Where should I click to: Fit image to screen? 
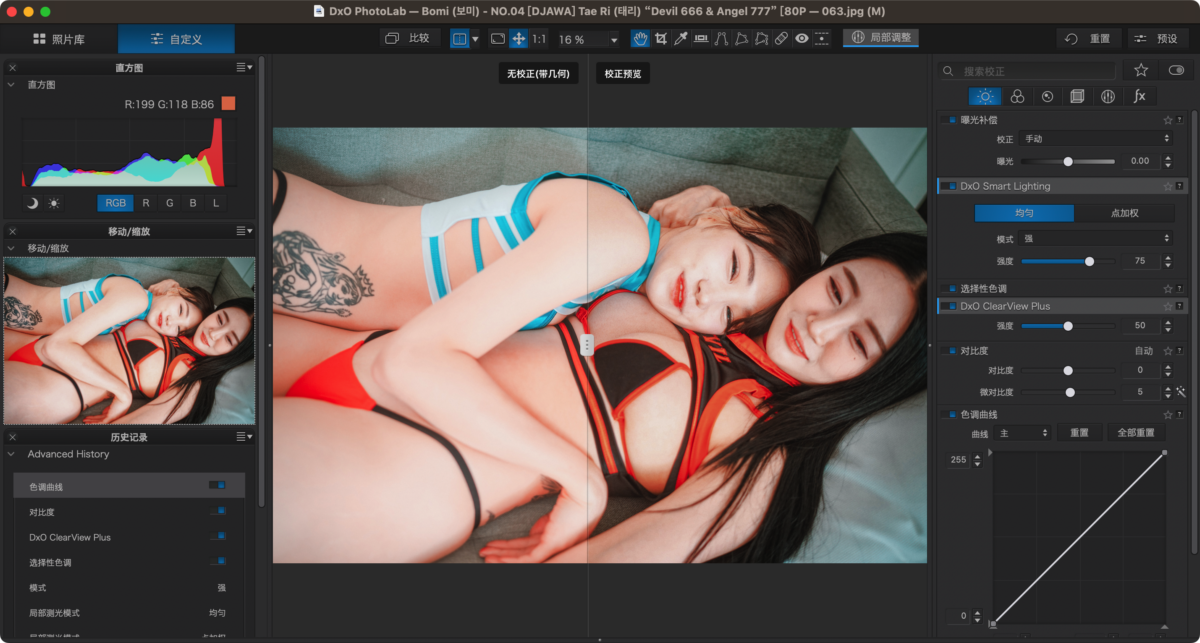pos(497,39)
